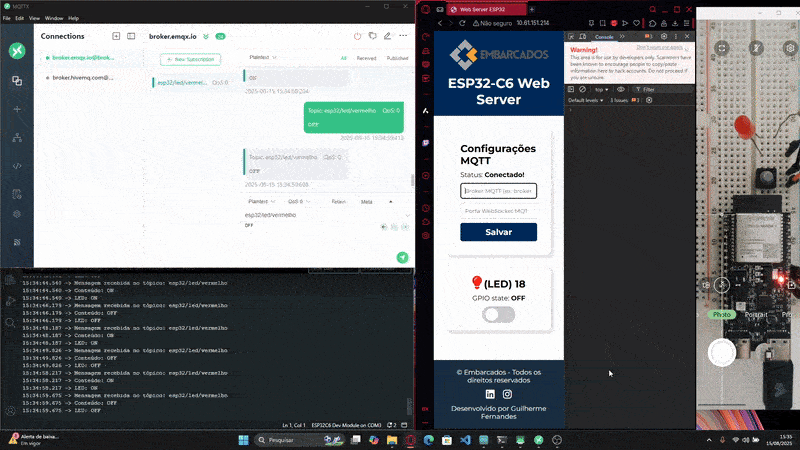Screen dimensions: 800x450
Task: Toggle live expression eye icon in DevTools
Action: 621,89
